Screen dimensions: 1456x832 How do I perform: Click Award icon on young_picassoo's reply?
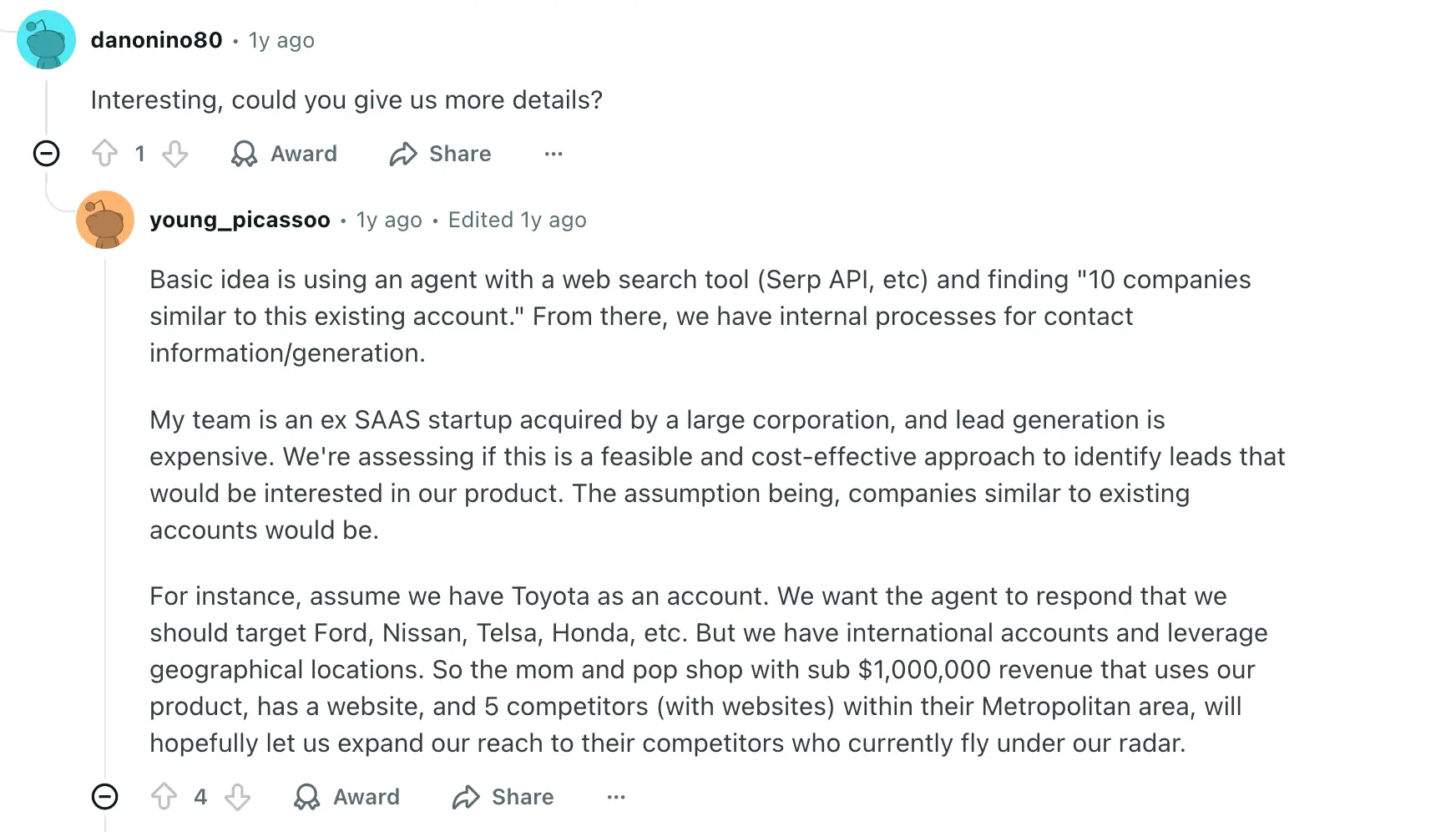click(x=306, y=797)
